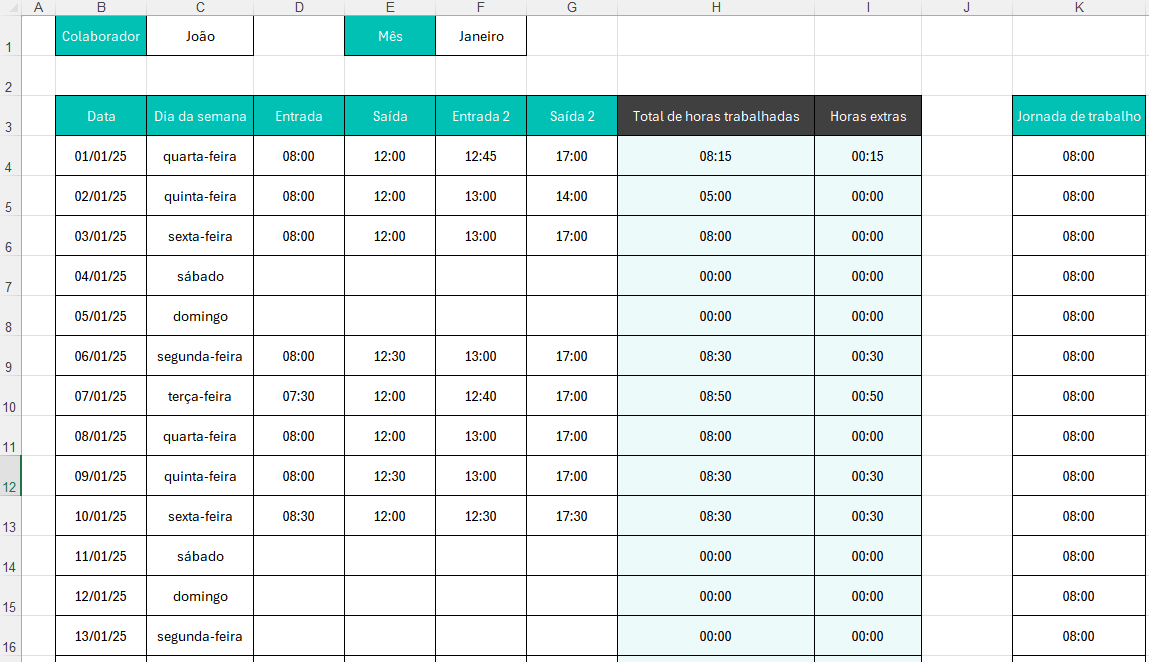Click the 'Horas extras' header cell

(x=868, y=116)
